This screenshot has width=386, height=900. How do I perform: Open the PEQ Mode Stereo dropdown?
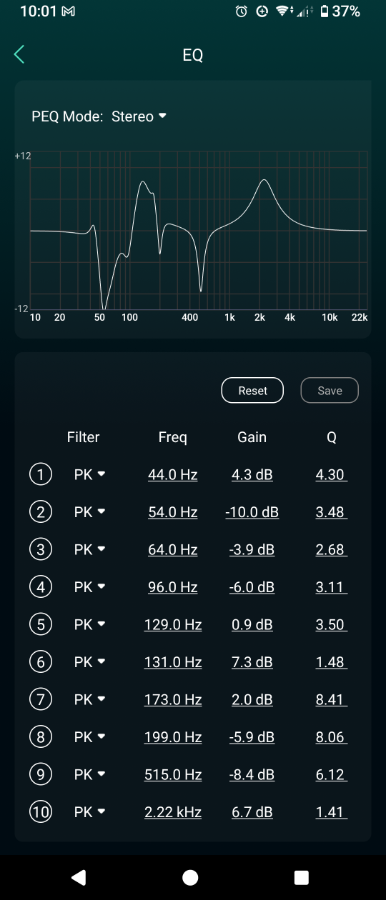tap(138, 117)
